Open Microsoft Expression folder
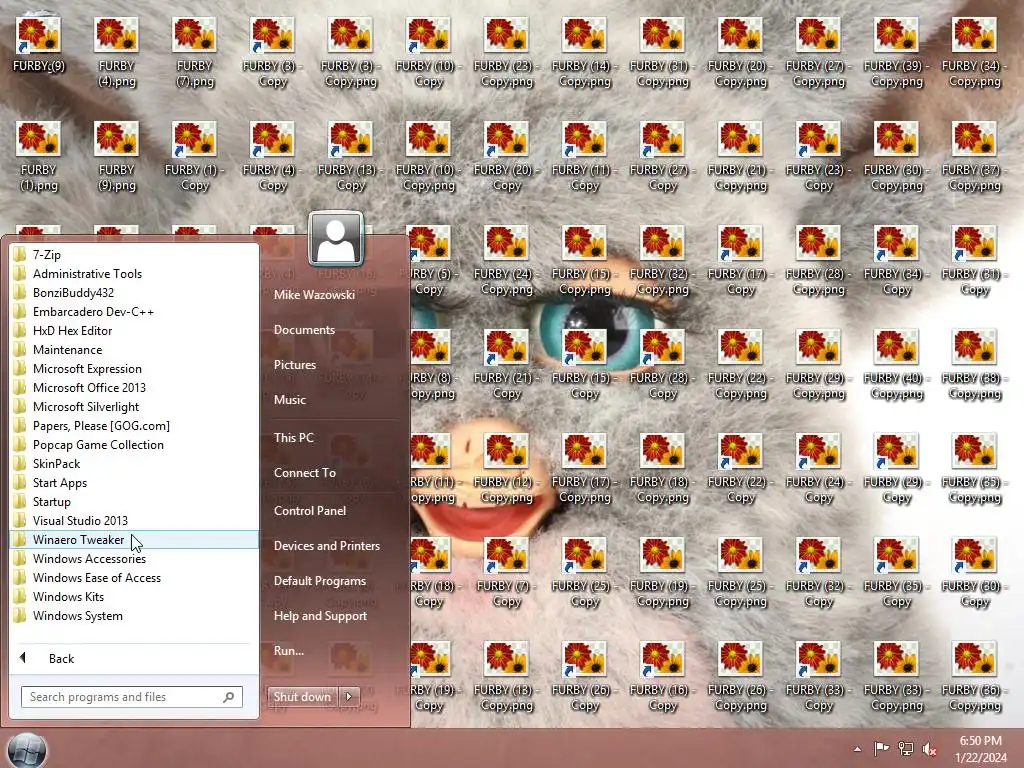This screenshot has height=768, width=1024. coord(134,368)
